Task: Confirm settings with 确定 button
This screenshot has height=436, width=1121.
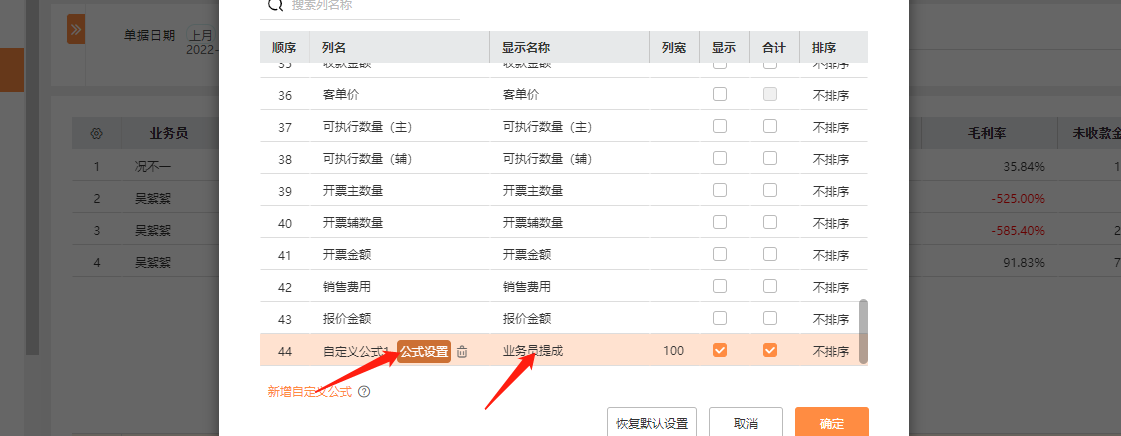Action: tap(831, 423)
